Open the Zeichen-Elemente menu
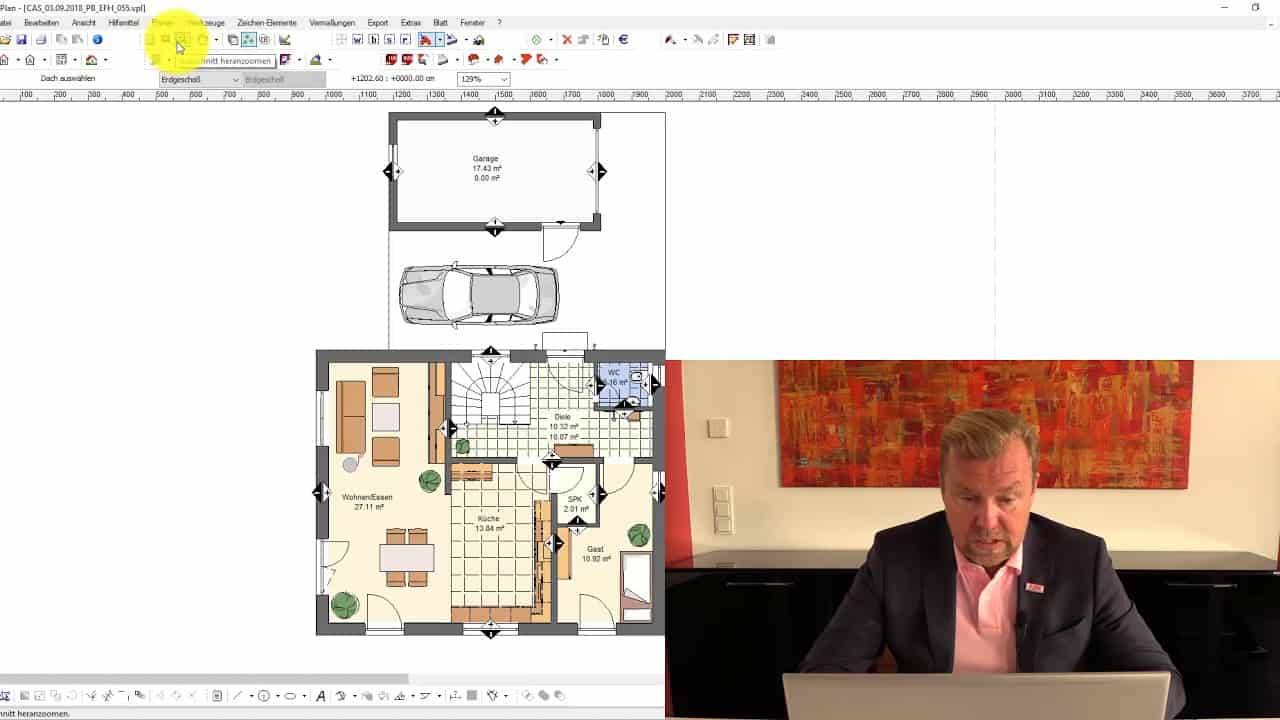 267,22
